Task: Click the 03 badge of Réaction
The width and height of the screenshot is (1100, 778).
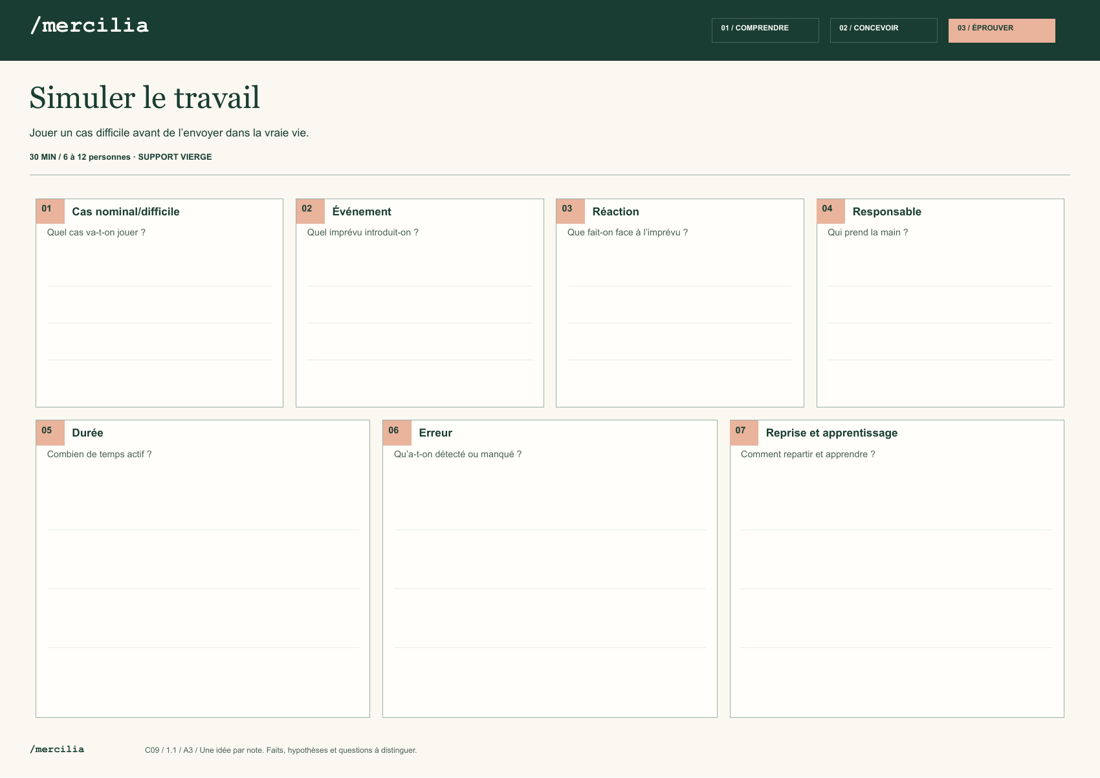Action: click(x=570, y=210)
